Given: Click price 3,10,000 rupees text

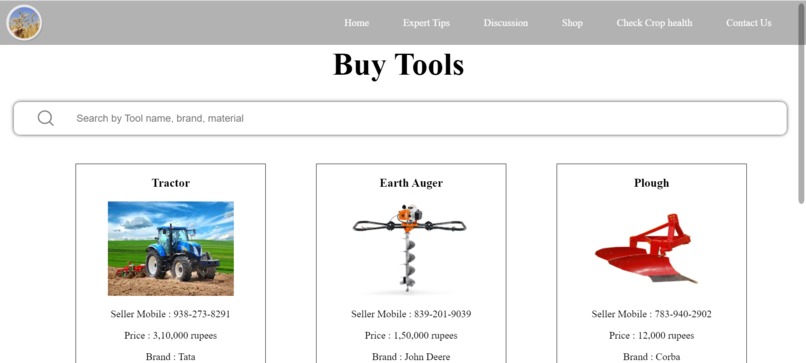Looking at the screenshot, I should pyautogui.click(x=170, y=336).
